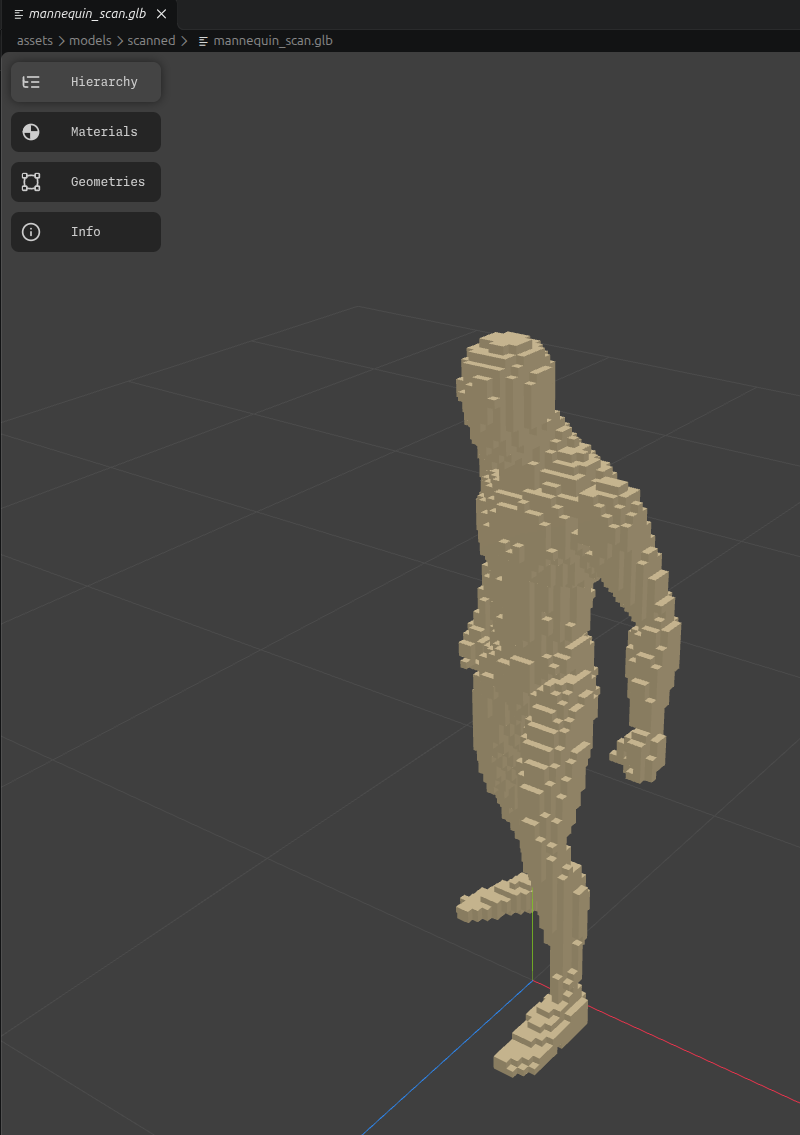
Task: Click the Materials half-circle icon
Action: [31, 132]
